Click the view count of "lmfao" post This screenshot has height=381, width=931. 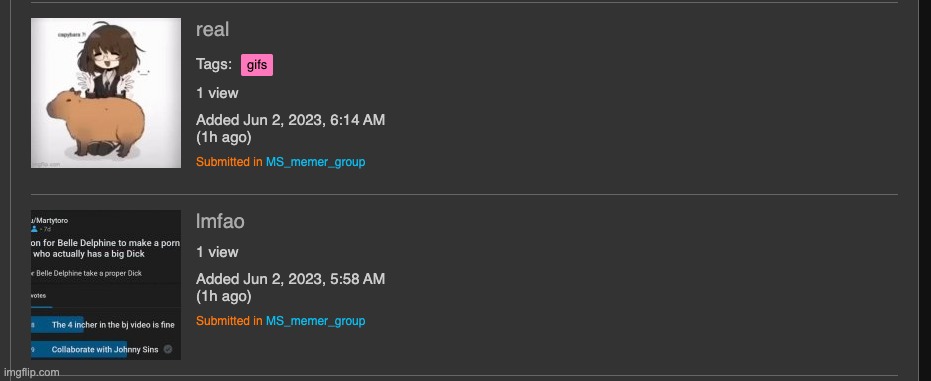217,252
